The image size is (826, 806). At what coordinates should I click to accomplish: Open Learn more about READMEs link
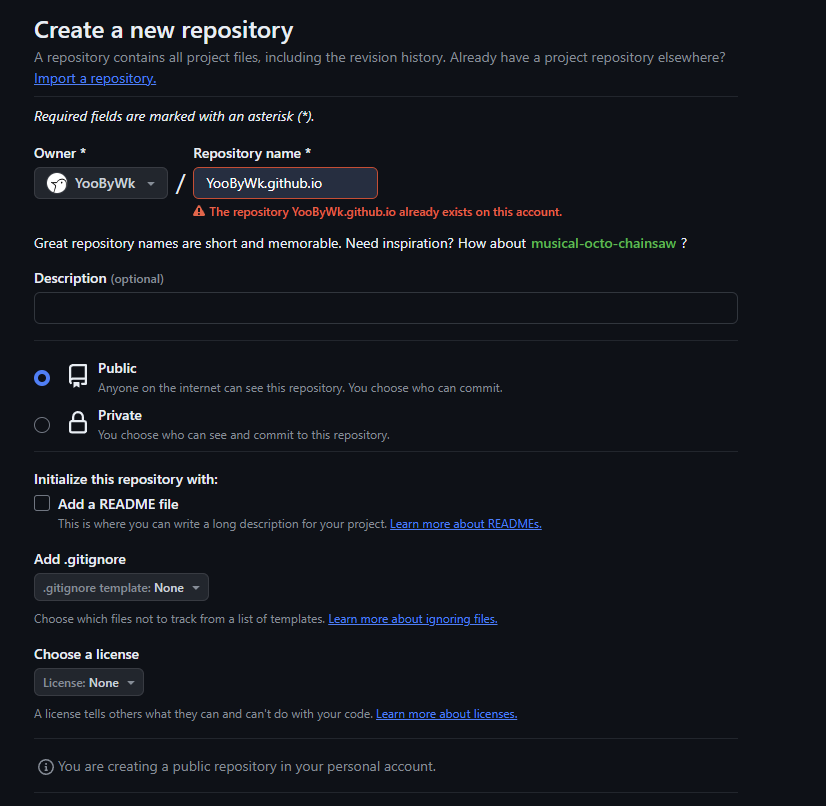466,524
